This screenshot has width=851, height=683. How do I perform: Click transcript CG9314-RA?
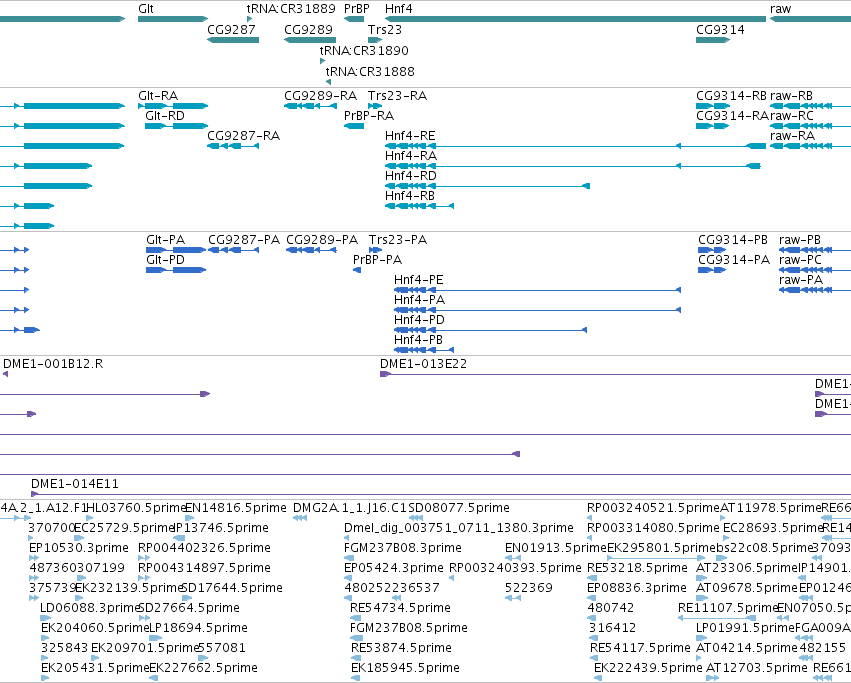[713, 126]
